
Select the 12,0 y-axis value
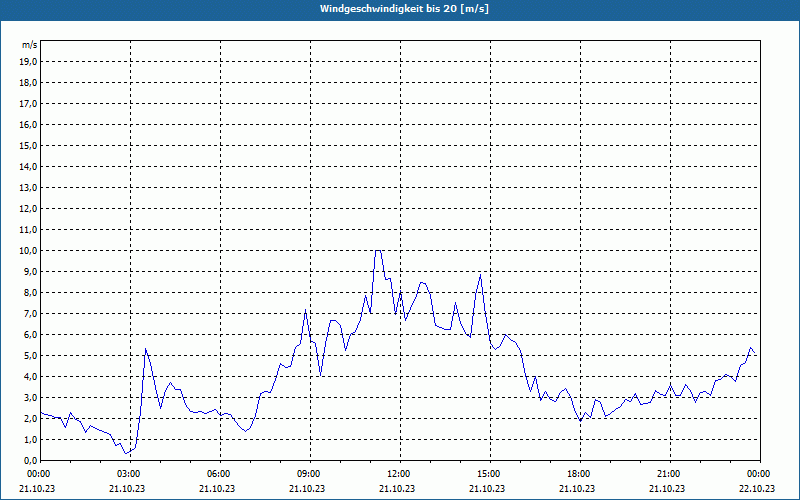click(x=28, y=209)
